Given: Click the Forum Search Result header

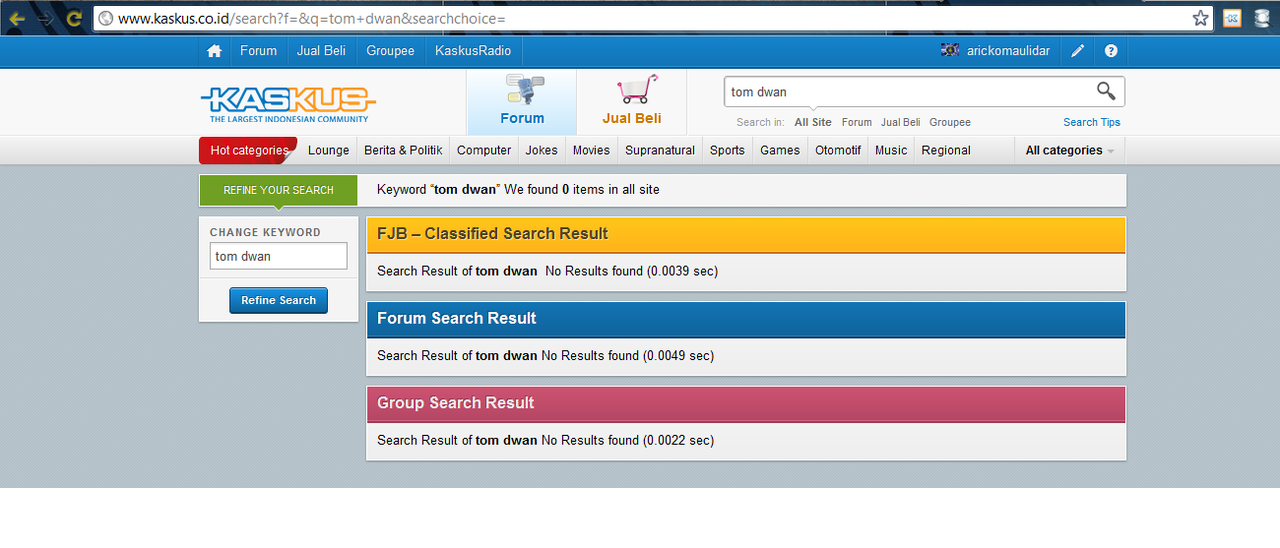Looking at the screenshot, I should pos(746,319).
